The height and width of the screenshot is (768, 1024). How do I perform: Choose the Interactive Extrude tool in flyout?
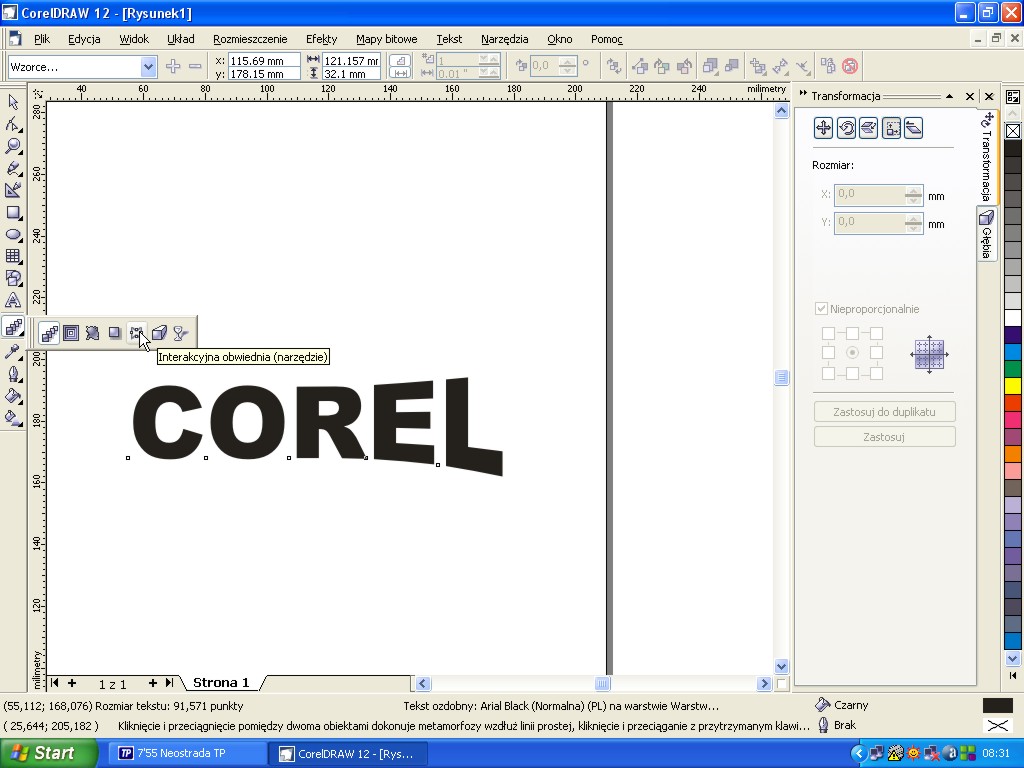point(158,333)
